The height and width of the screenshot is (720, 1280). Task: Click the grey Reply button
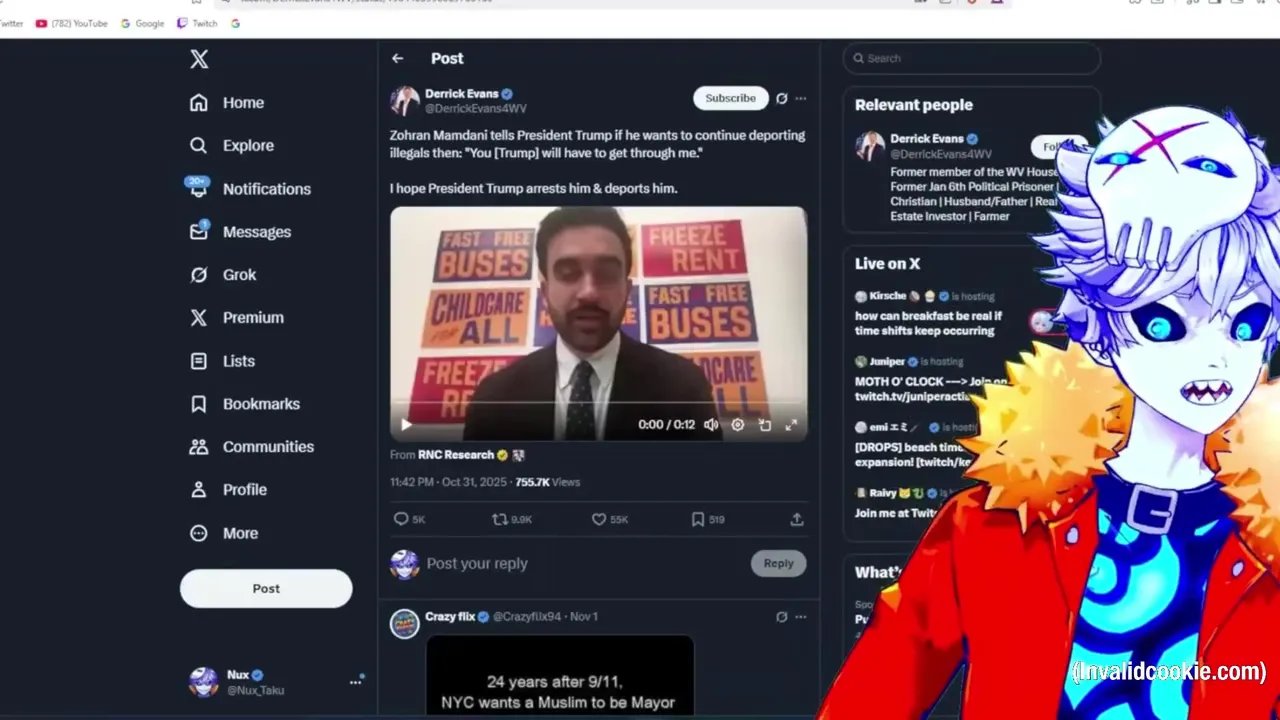(x=778, y=564)
